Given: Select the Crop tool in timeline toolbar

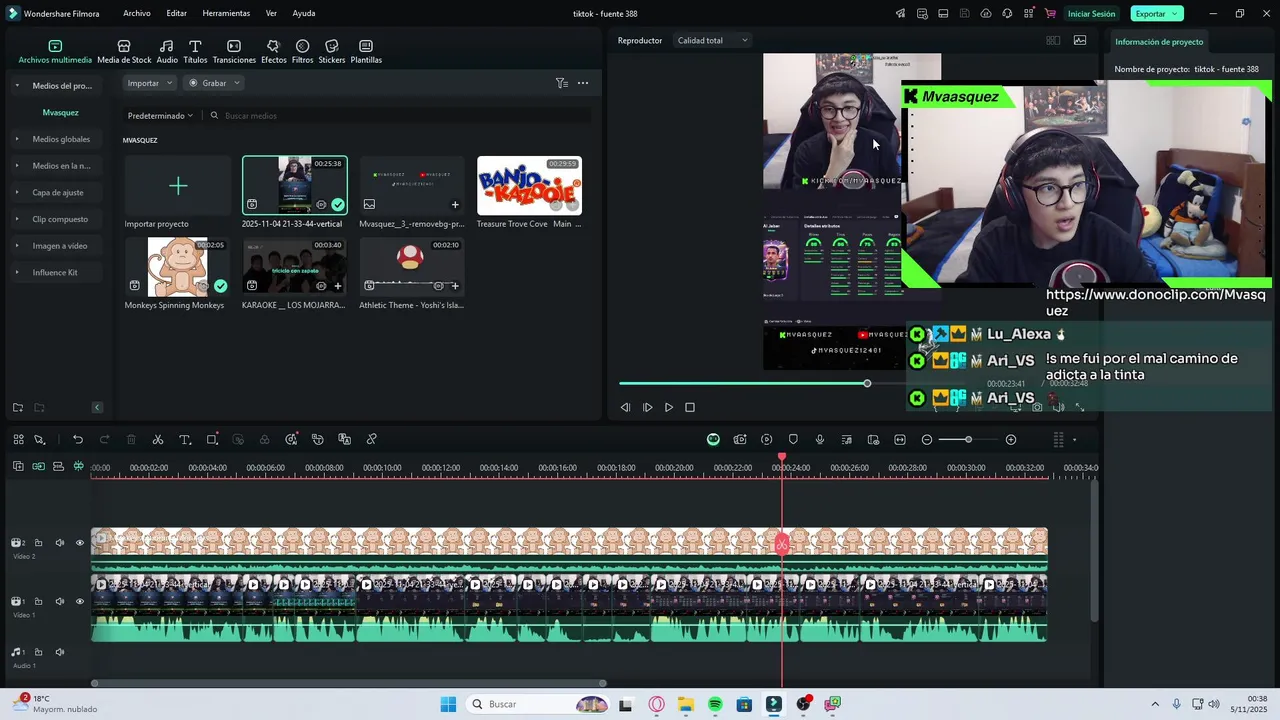Looking at the screenshot, I should tap(212, 439).
